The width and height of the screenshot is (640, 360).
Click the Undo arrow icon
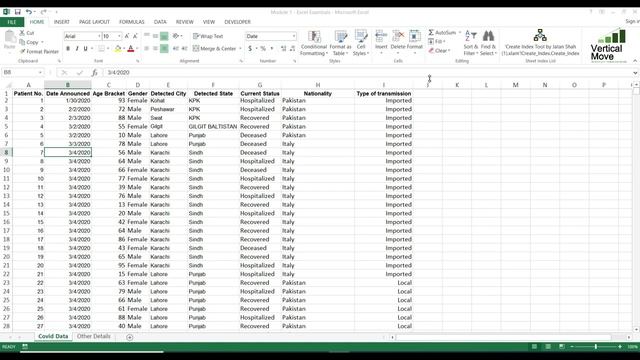tap(28, 12)
